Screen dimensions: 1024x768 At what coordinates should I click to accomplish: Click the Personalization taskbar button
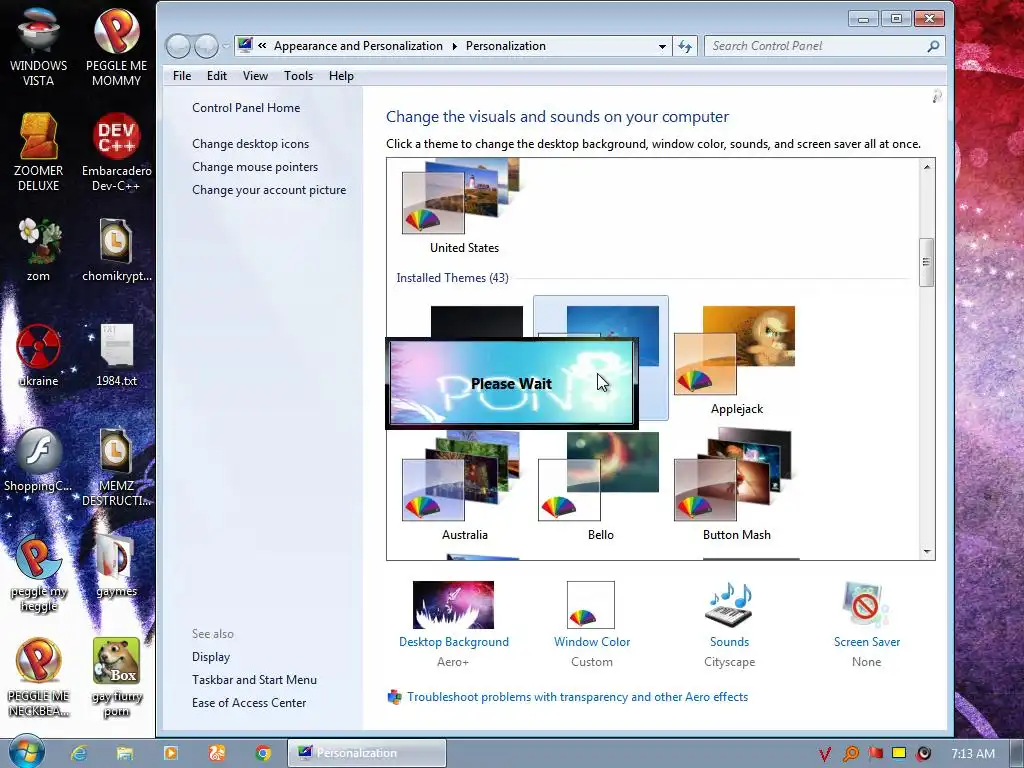pos(367,753)
